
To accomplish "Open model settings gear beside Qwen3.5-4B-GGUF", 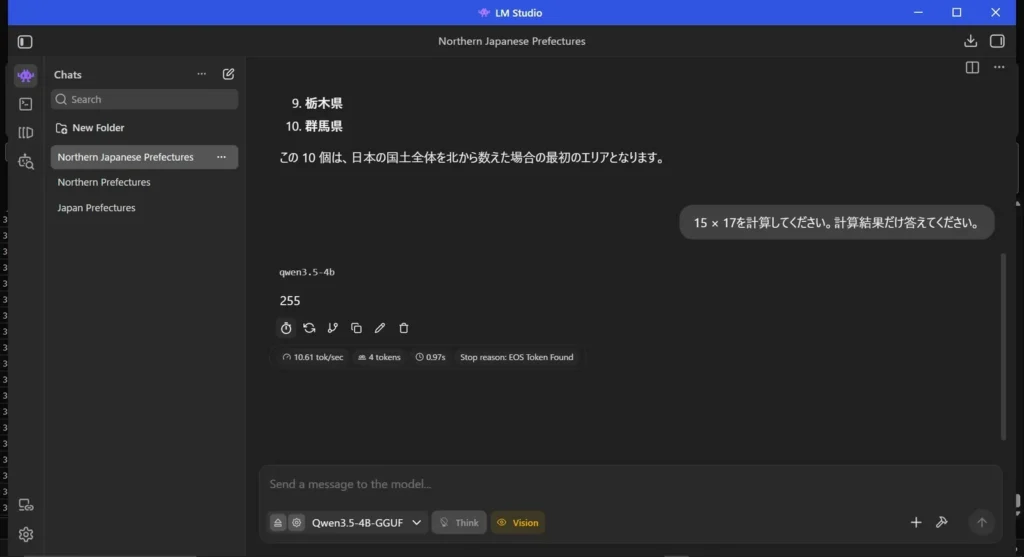I will click(296, 522).
